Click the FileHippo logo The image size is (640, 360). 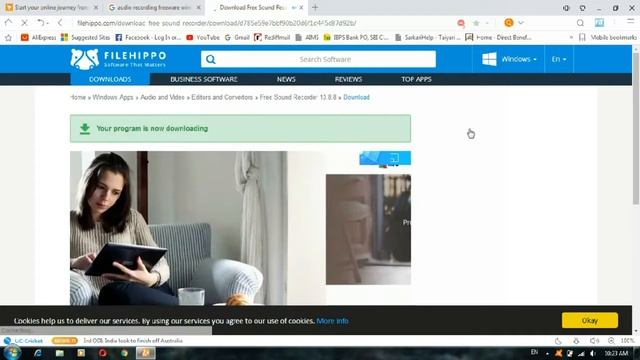pyautogui.click(x=118, y=59)
